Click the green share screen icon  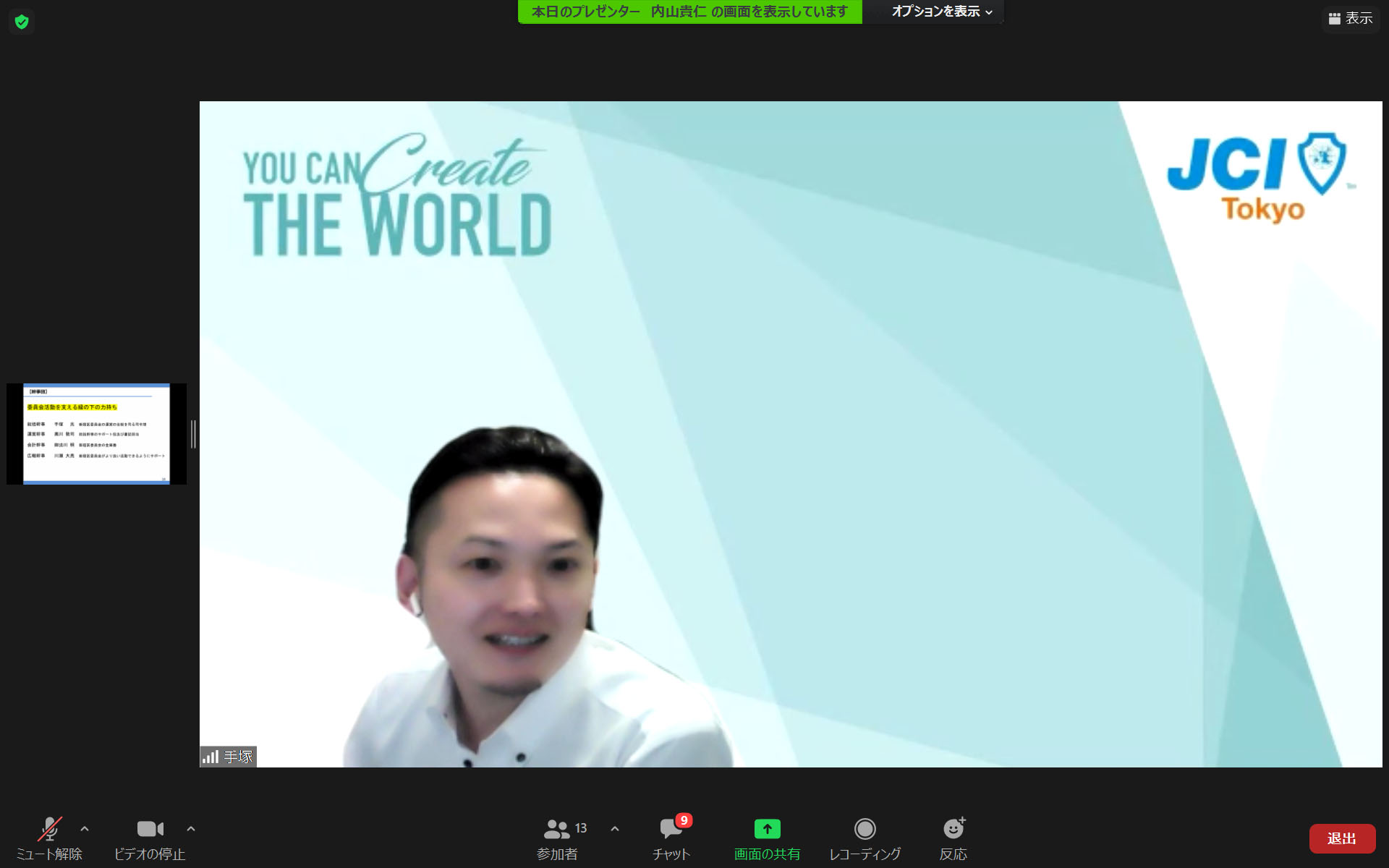767,829
